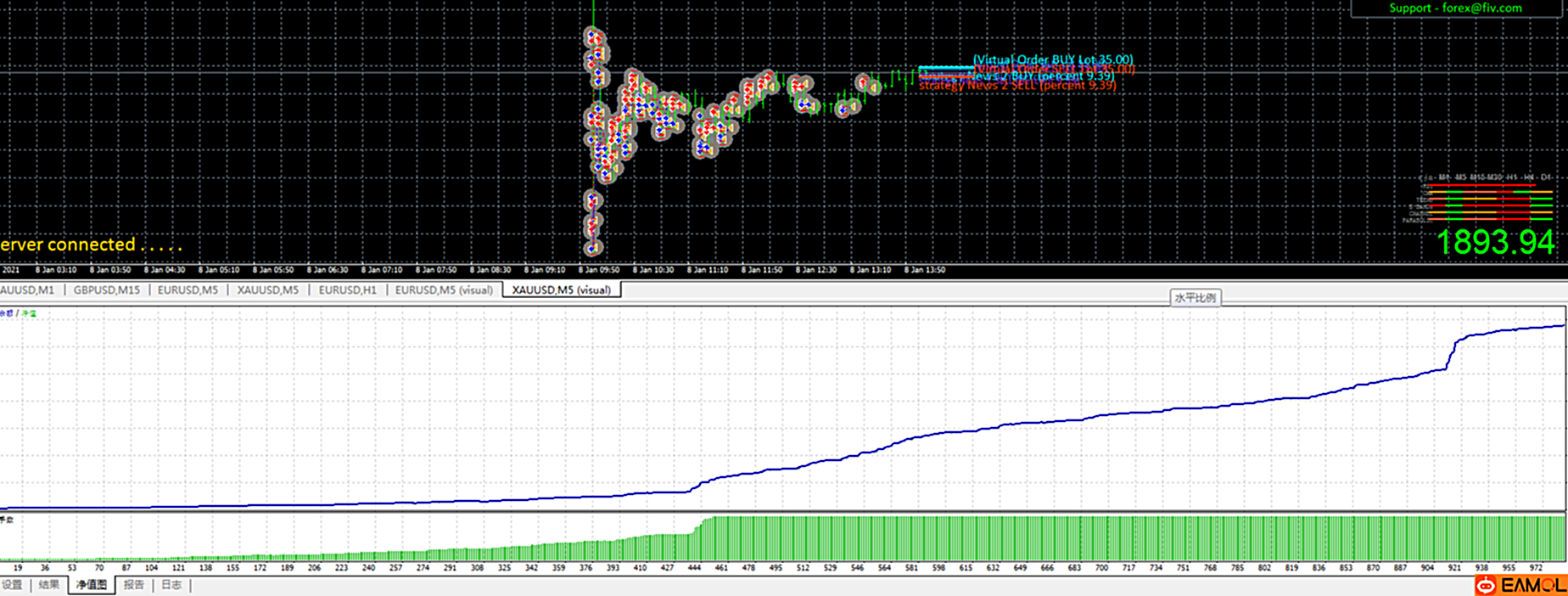
Task: Click the EAMQL logo icon
Action: [x=1519, y=585]
